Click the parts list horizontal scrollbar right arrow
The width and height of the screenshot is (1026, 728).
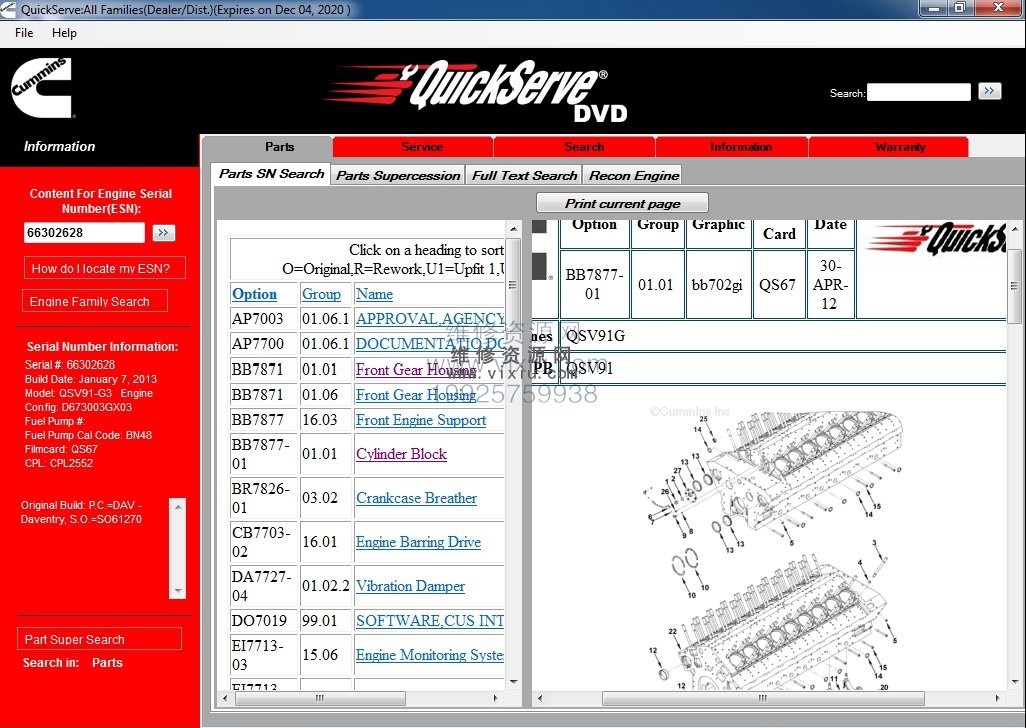pyautogui.click(x=495, y=699)
